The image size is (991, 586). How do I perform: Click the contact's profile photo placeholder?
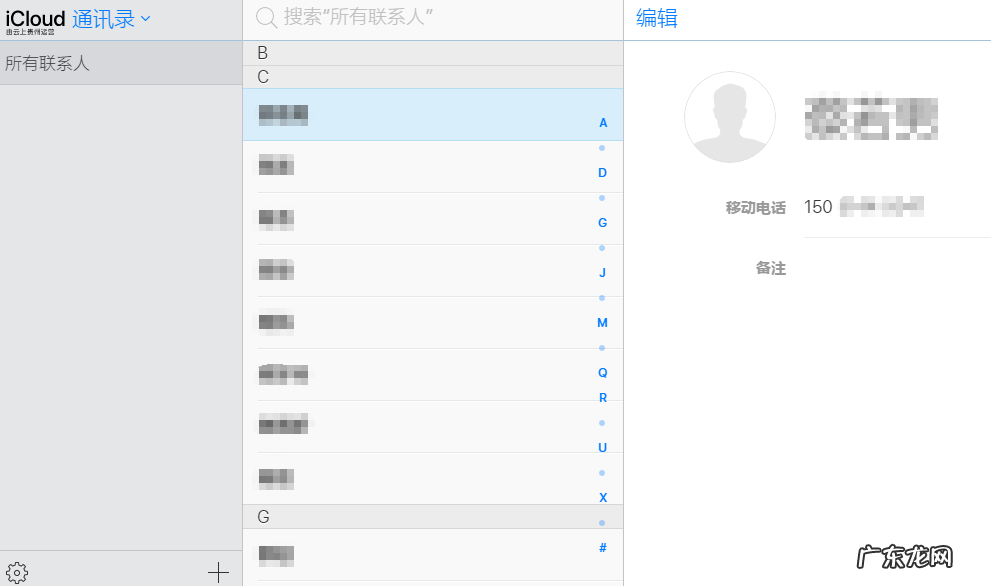(x=730, y=117)
